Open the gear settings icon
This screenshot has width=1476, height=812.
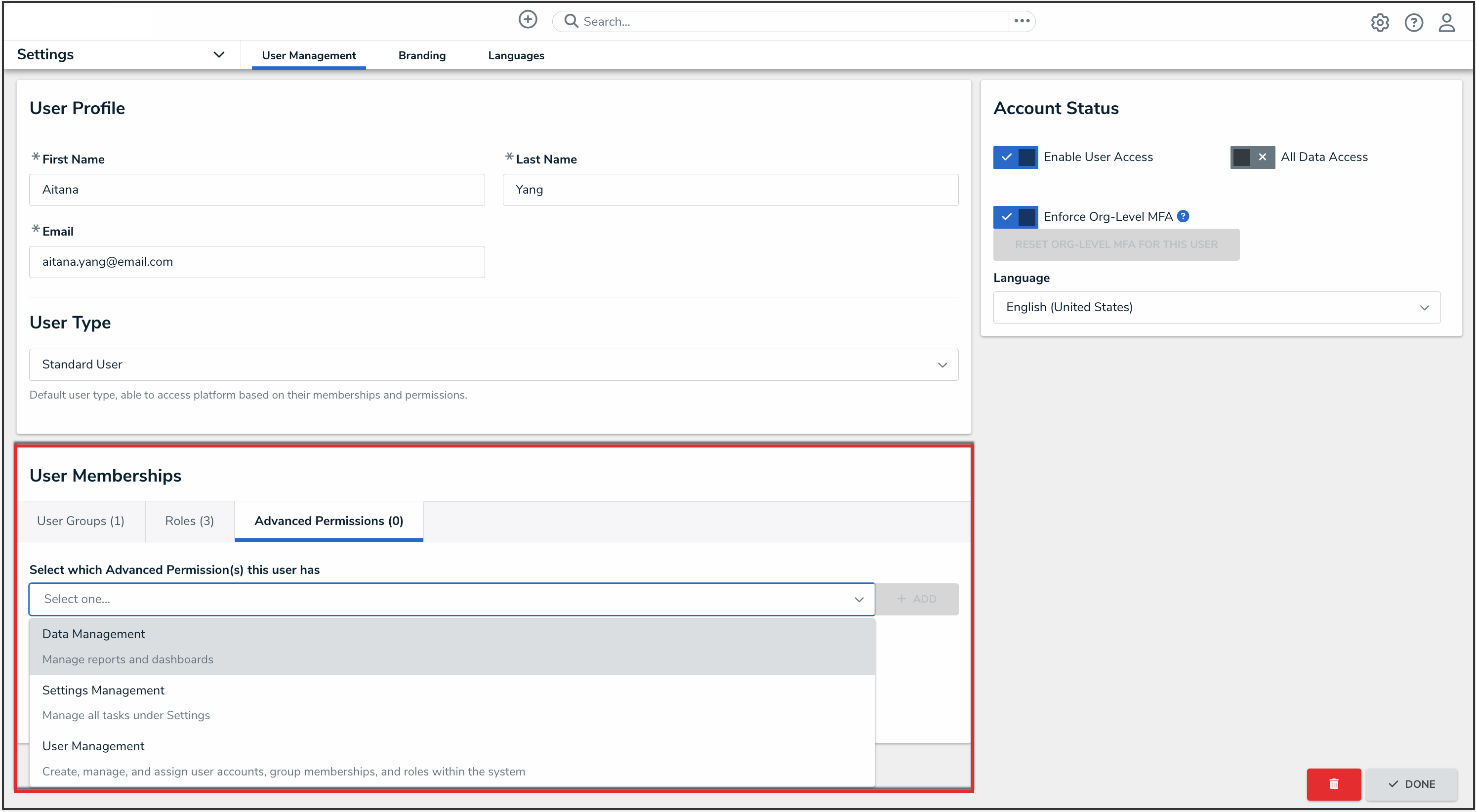pyautogui.click(x=1379, y=23)
